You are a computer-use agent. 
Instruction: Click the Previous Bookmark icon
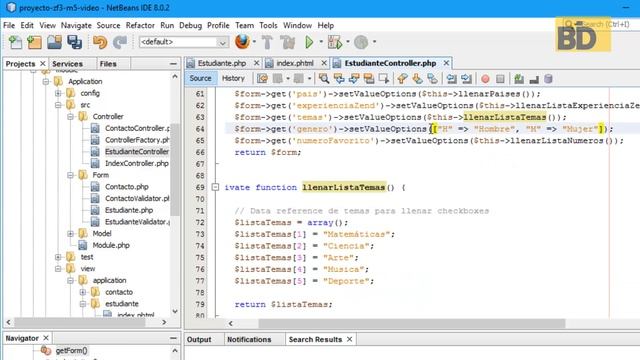coord(402,78)
